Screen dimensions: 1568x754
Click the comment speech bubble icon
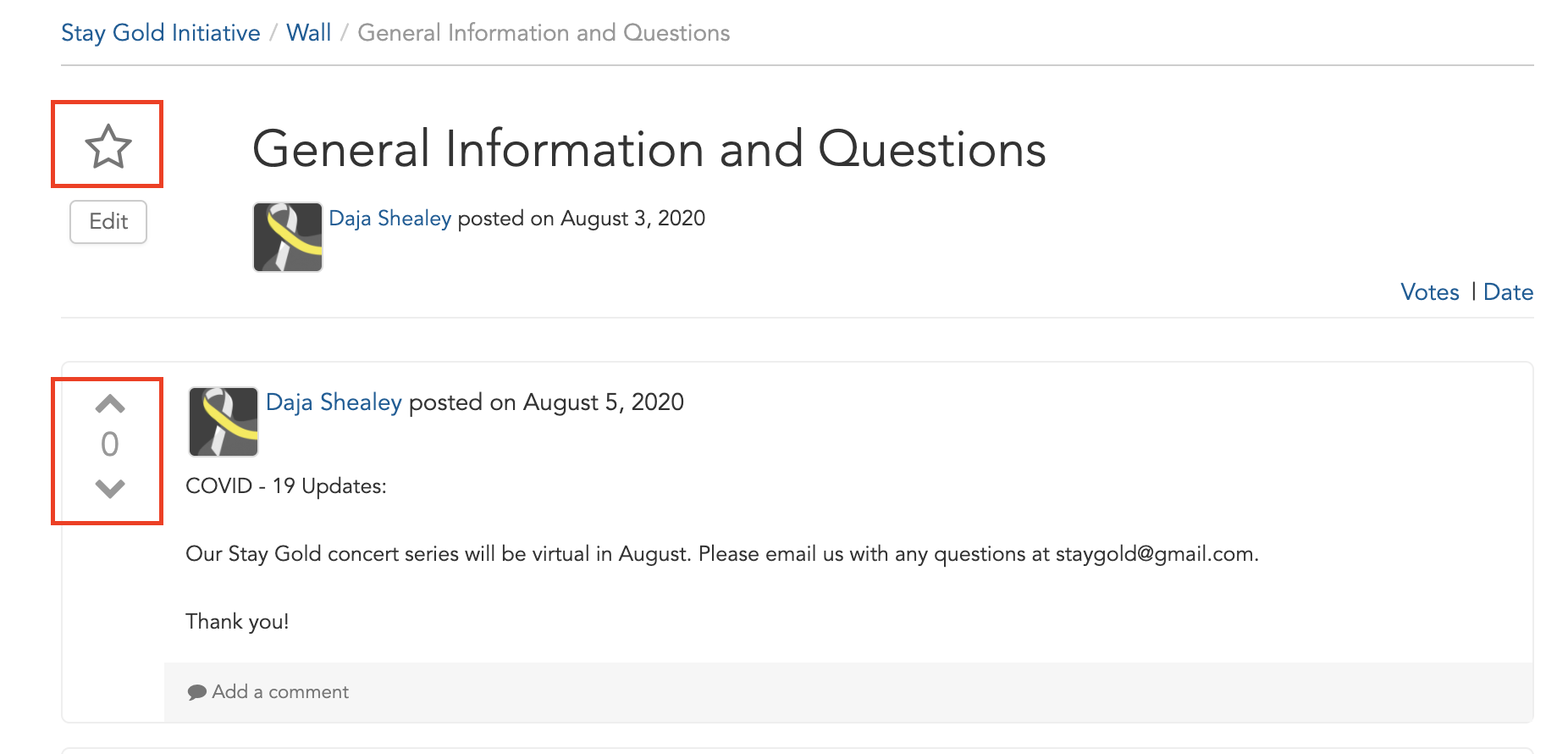coord(196,692)
